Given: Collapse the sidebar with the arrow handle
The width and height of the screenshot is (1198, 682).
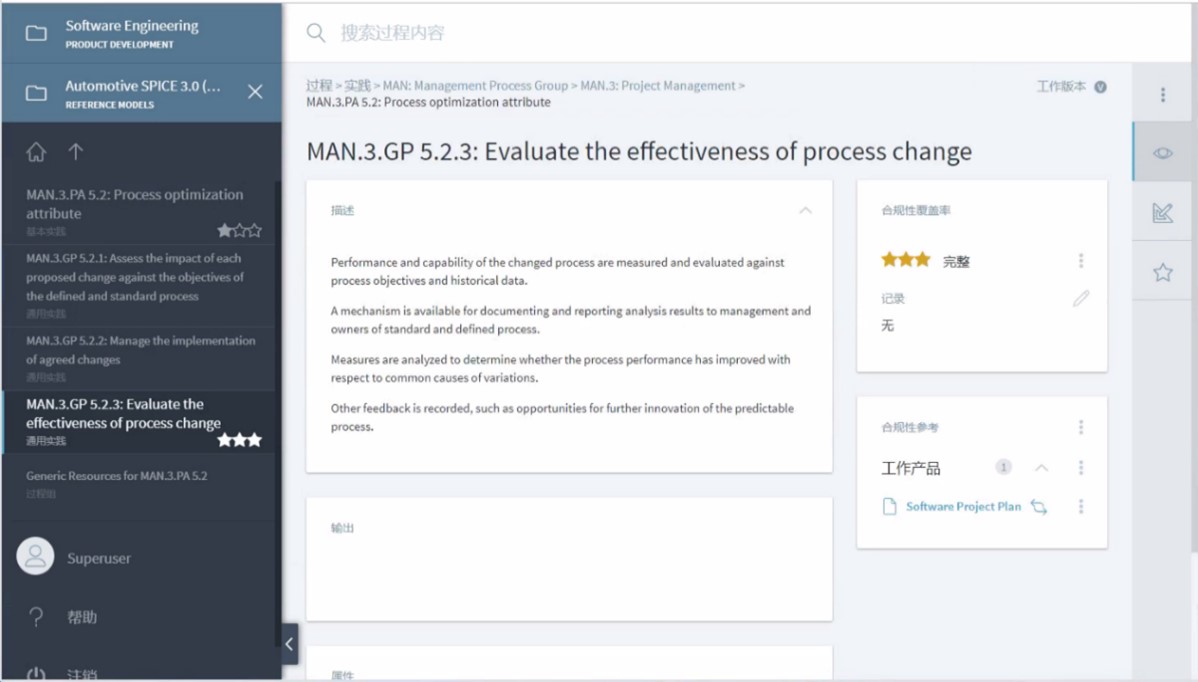Looking at the screenshot, I should [x=289, y=644].
